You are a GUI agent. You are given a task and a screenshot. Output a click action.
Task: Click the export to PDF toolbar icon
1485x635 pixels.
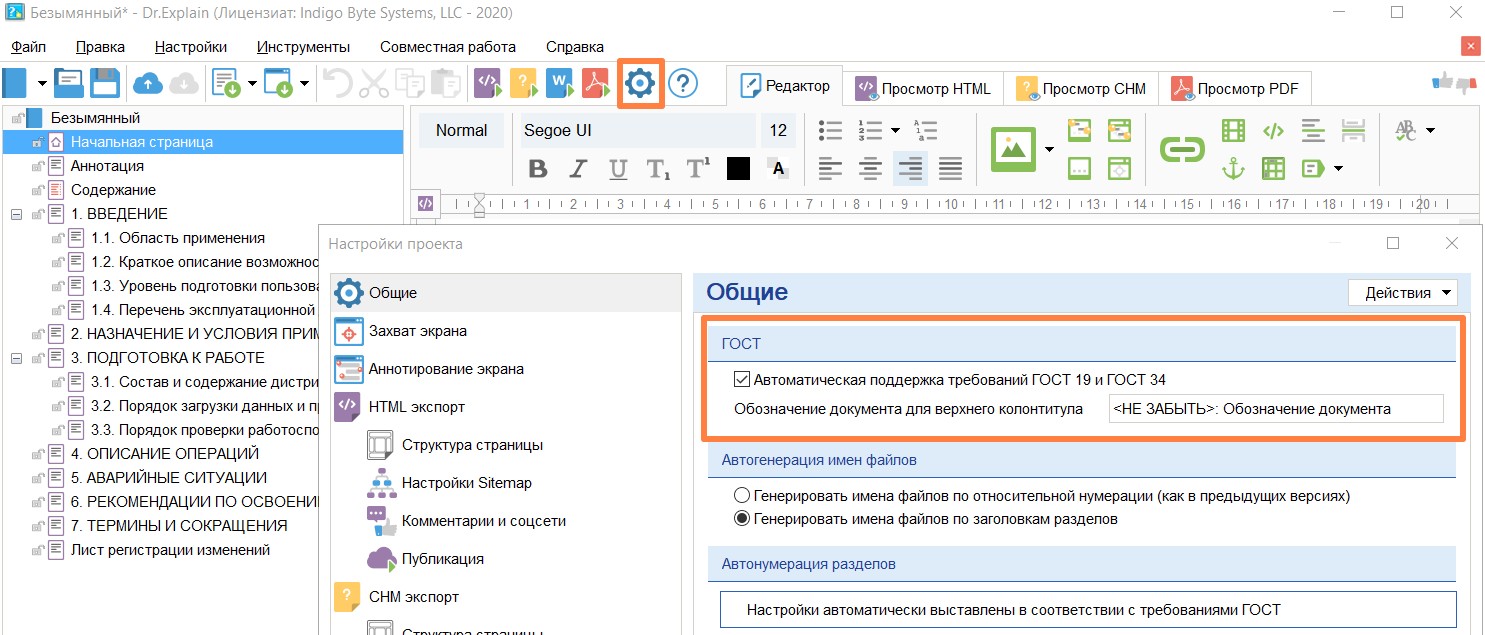tap(597, 83)
